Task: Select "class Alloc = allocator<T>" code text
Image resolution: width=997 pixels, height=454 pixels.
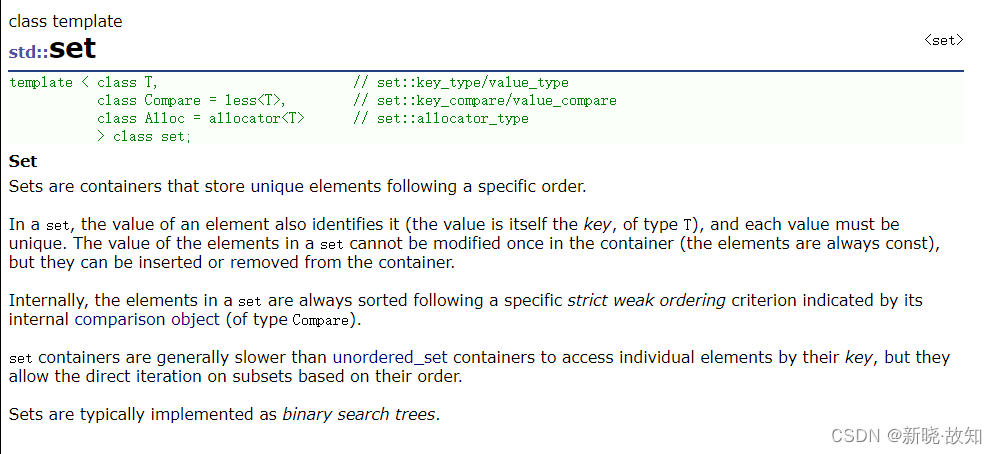Action: pyautogui.click(x=201, y=118)
